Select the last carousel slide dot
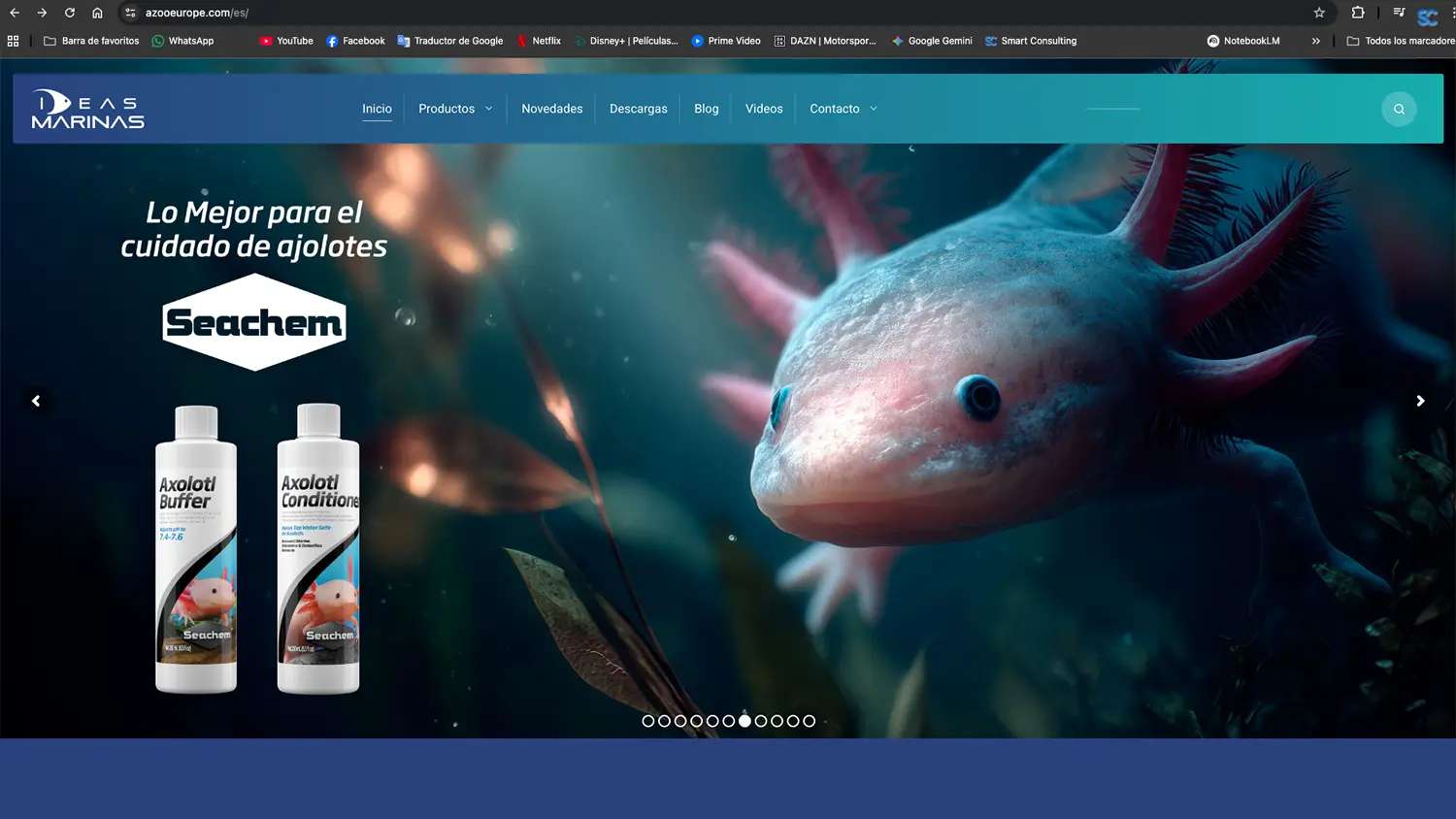 [810, 721]
